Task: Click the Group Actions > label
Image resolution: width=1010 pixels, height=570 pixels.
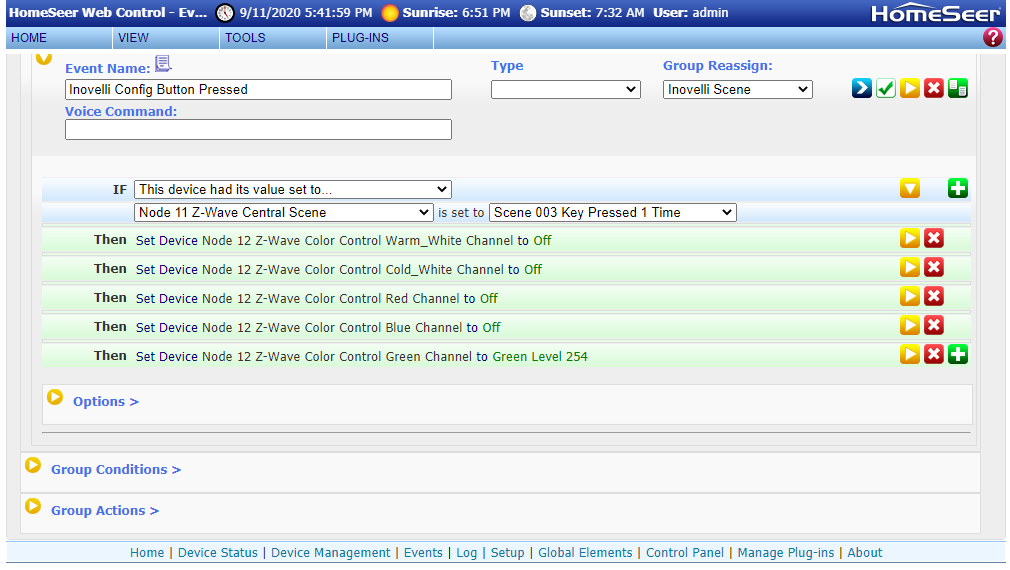Action: (x=105, y=511)
